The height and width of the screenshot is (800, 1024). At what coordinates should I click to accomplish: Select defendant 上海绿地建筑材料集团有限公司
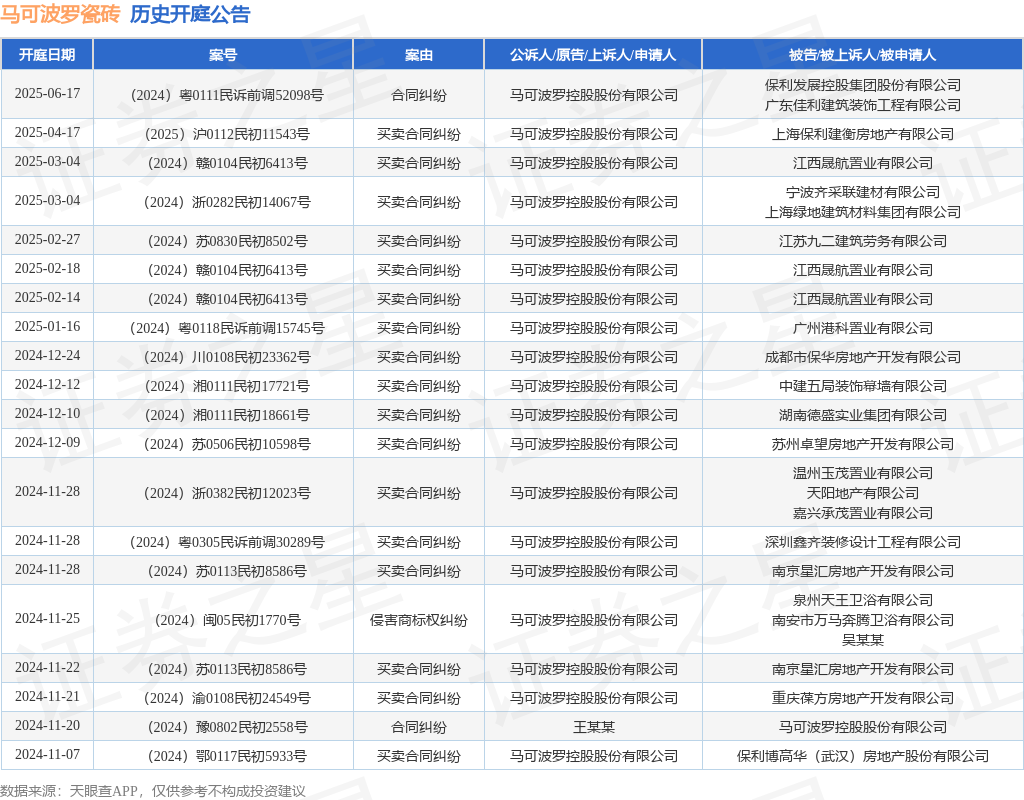(x=863, y=212)
